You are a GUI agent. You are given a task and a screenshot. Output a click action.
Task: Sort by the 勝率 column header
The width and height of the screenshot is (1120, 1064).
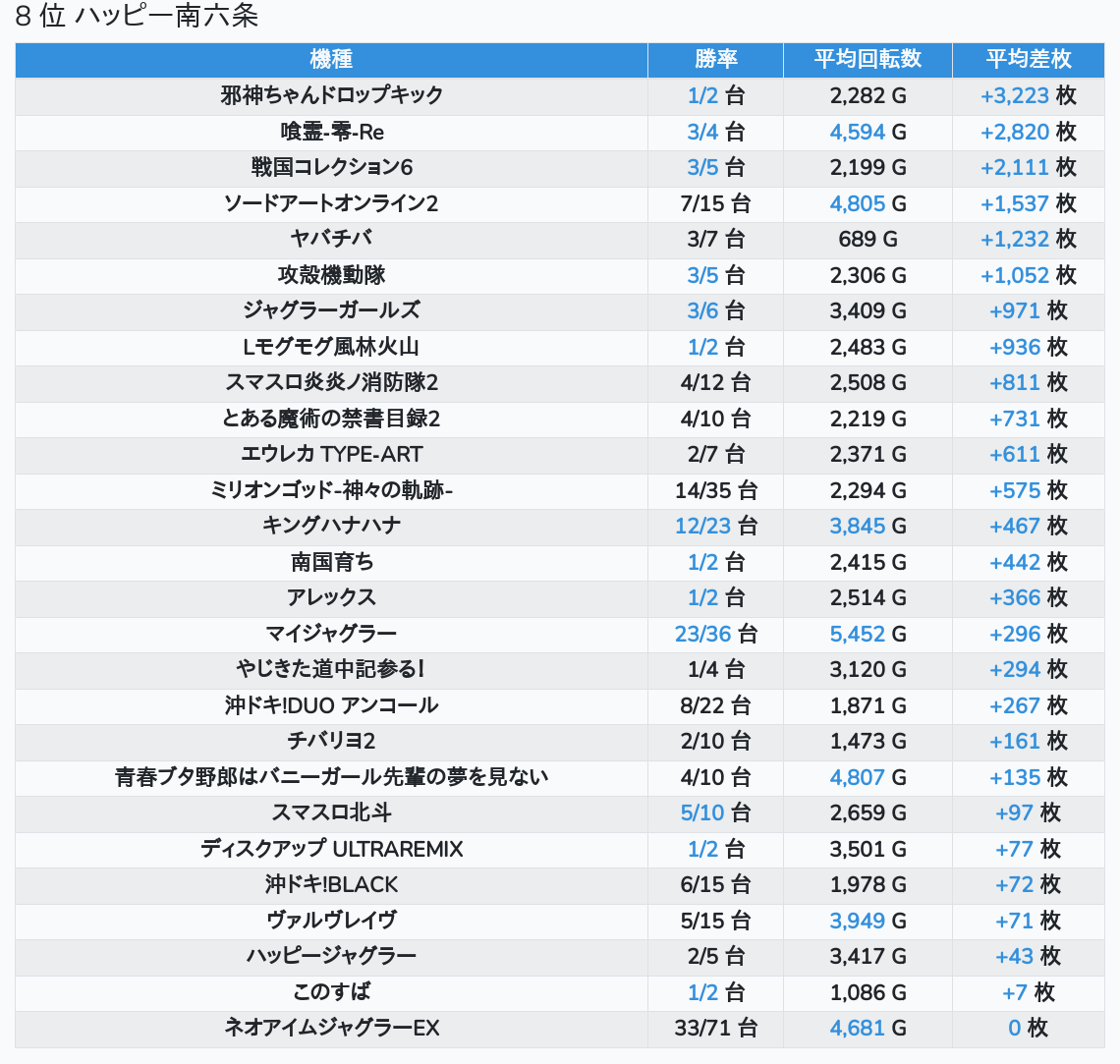715,59
